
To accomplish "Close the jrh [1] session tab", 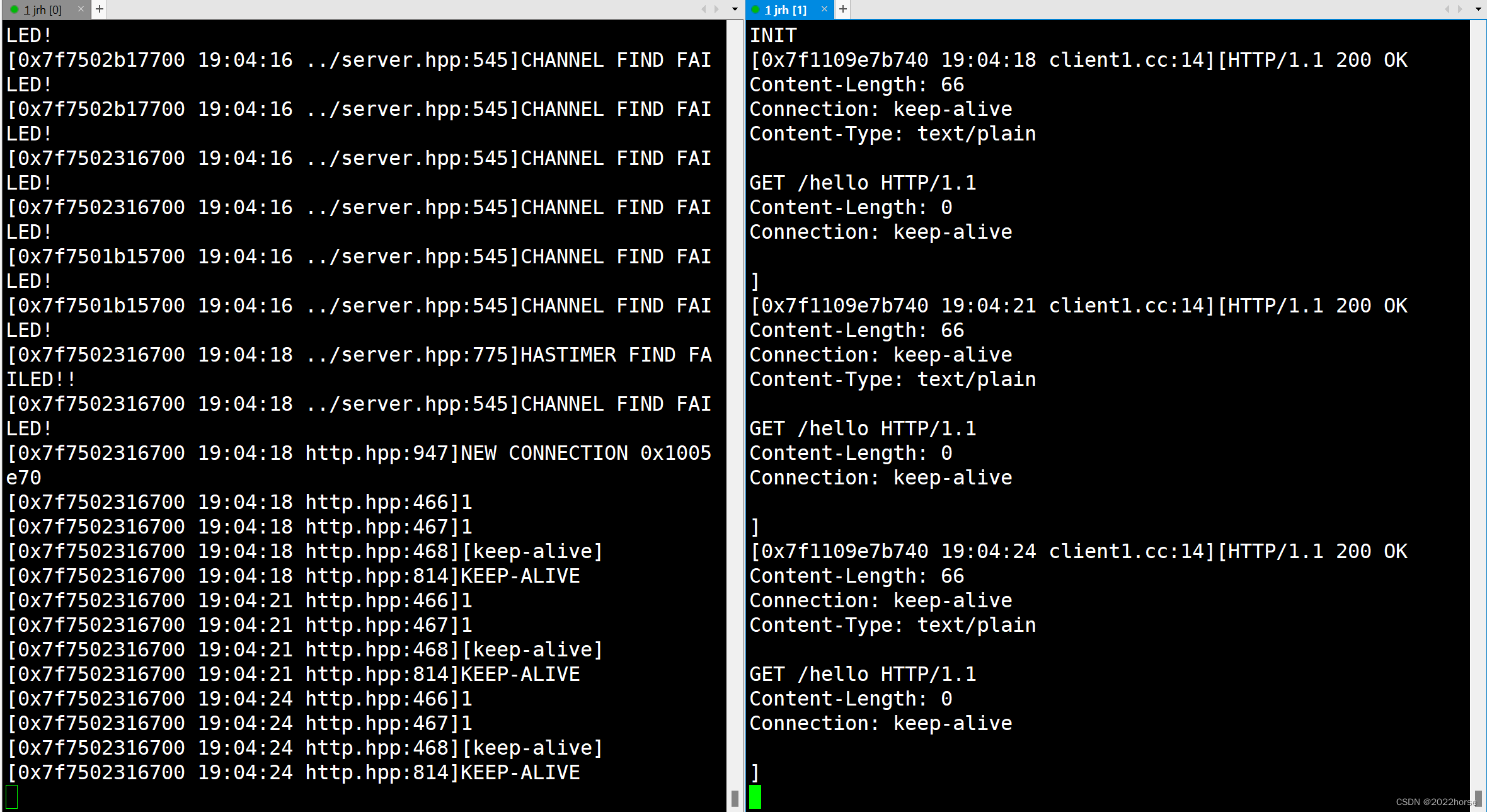I will 824,9.
